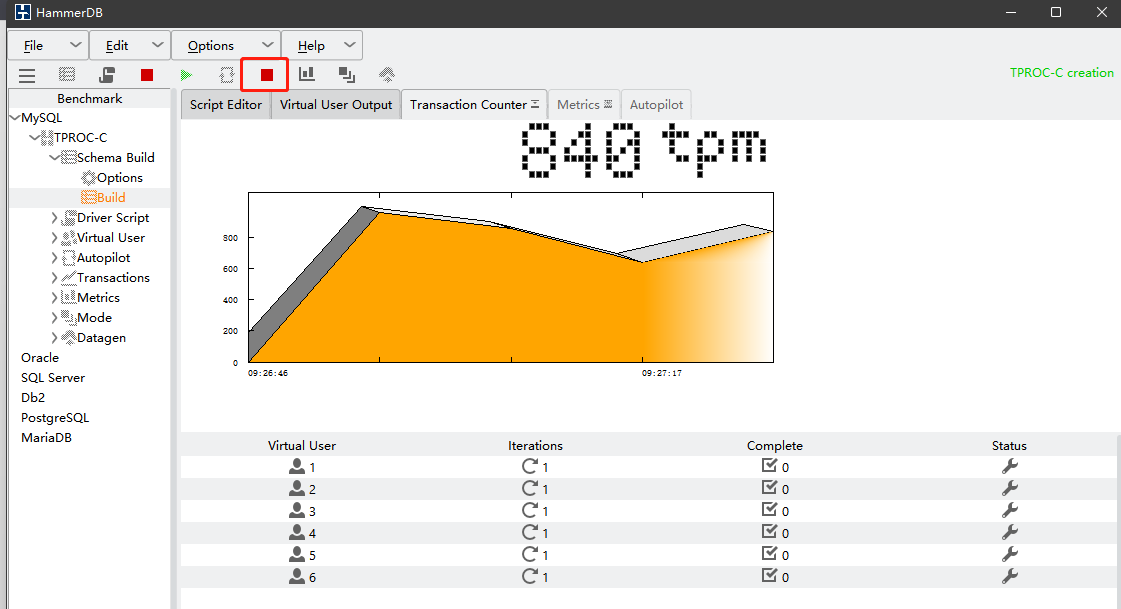Click the Edit menu dropdown arrow
Image resolution: width=1121 pixels, height=609 pixels.
point(157,45)
